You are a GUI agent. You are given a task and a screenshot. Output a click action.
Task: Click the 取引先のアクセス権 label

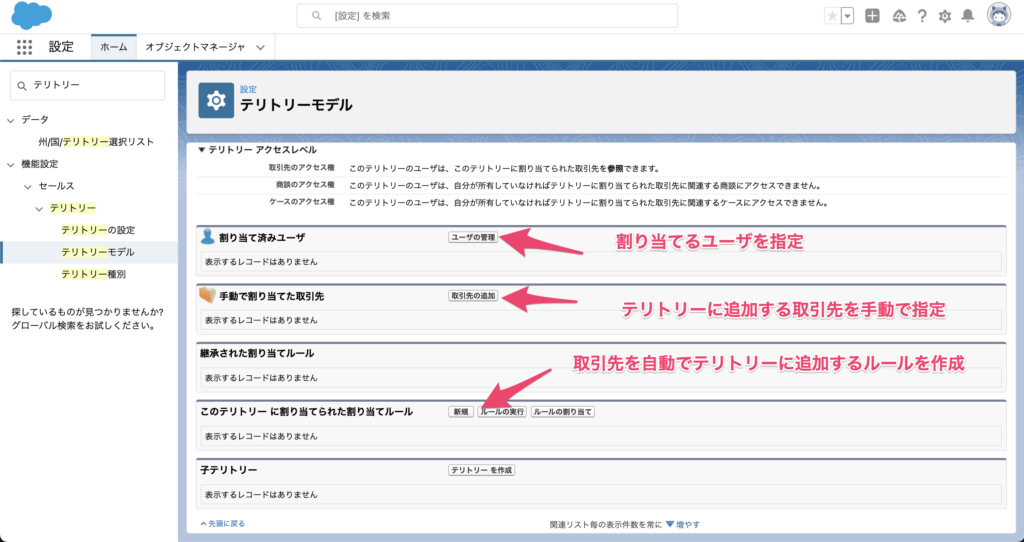302,168
